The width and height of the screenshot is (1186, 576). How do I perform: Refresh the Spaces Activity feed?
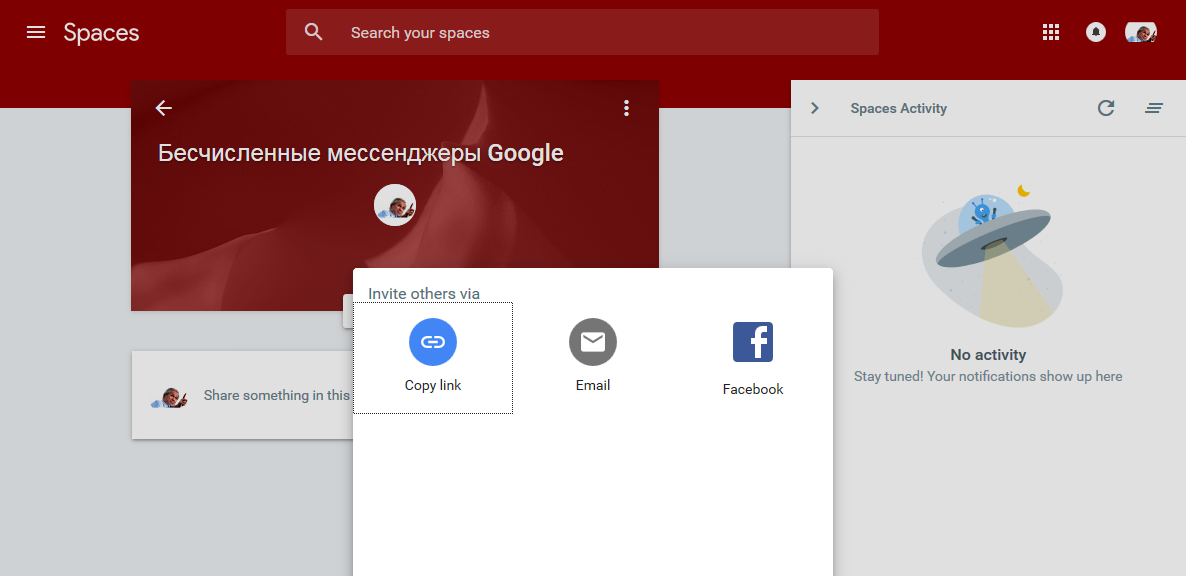point(1106,108)
